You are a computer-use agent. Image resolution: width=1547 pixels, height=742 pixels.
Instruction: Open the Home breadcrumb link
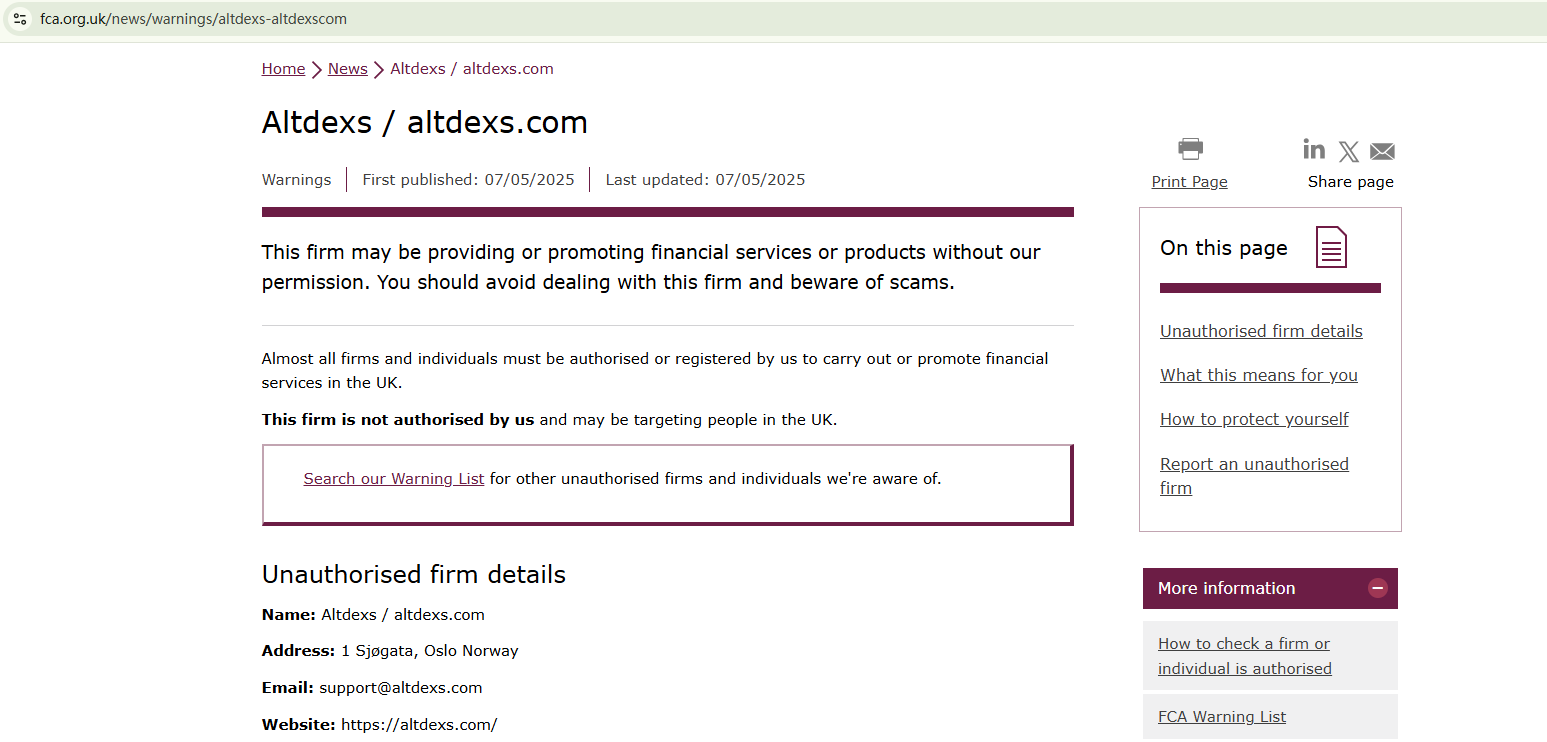[283, 69]
